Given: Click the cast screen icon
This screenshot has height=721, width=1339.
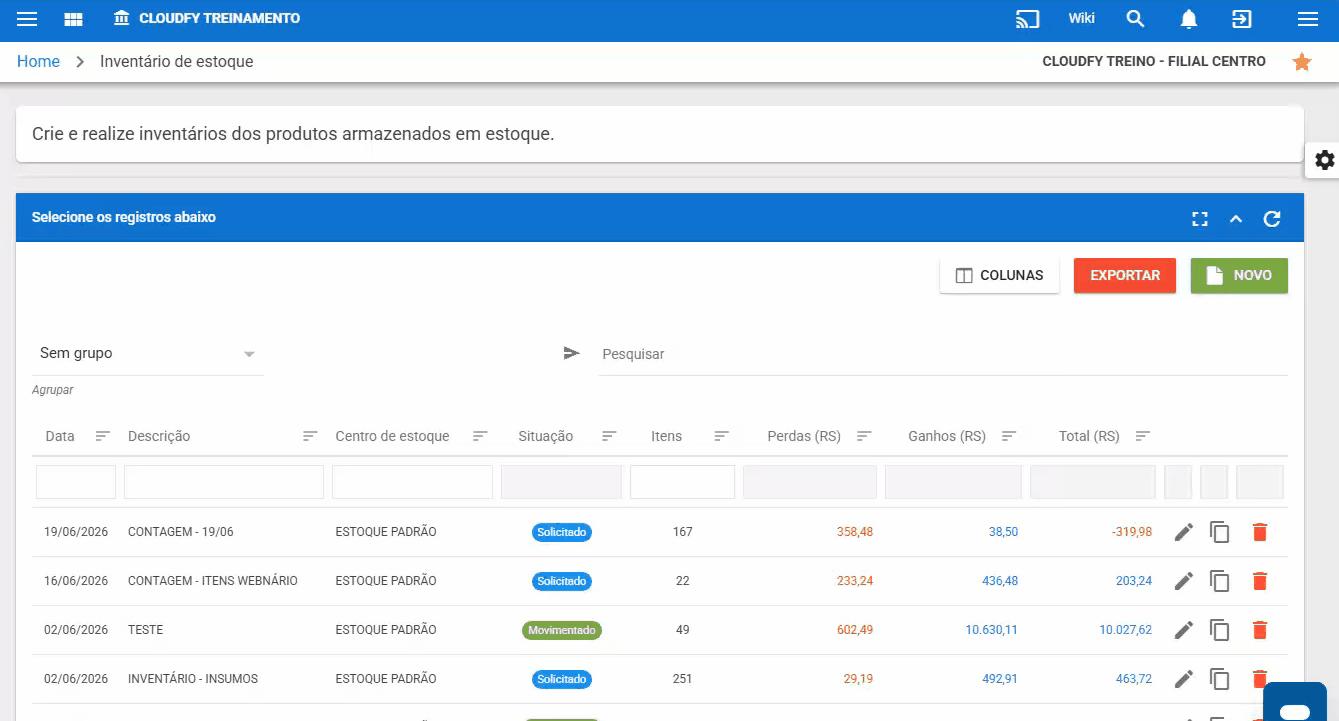Looking at the screenshot, I should click(1028, 19).
